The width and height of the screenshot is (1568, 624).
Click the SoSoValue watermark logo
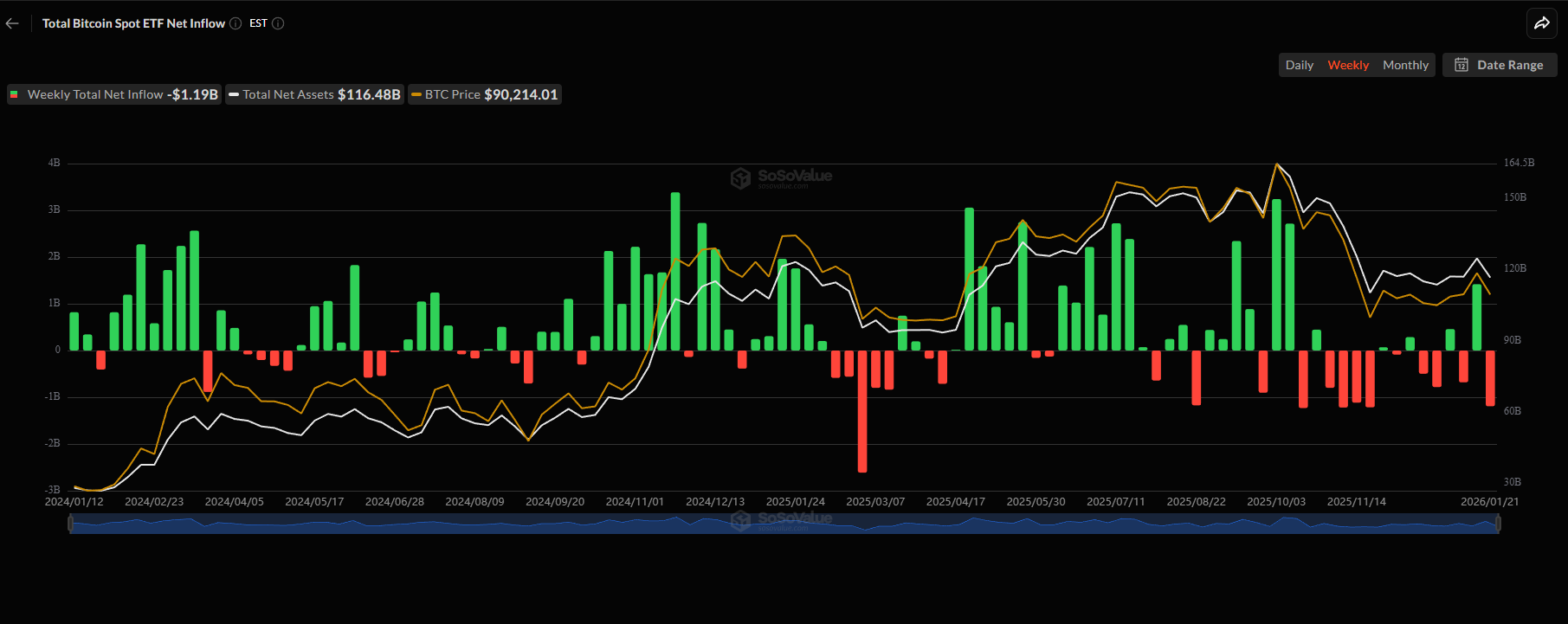coord(781,177)
